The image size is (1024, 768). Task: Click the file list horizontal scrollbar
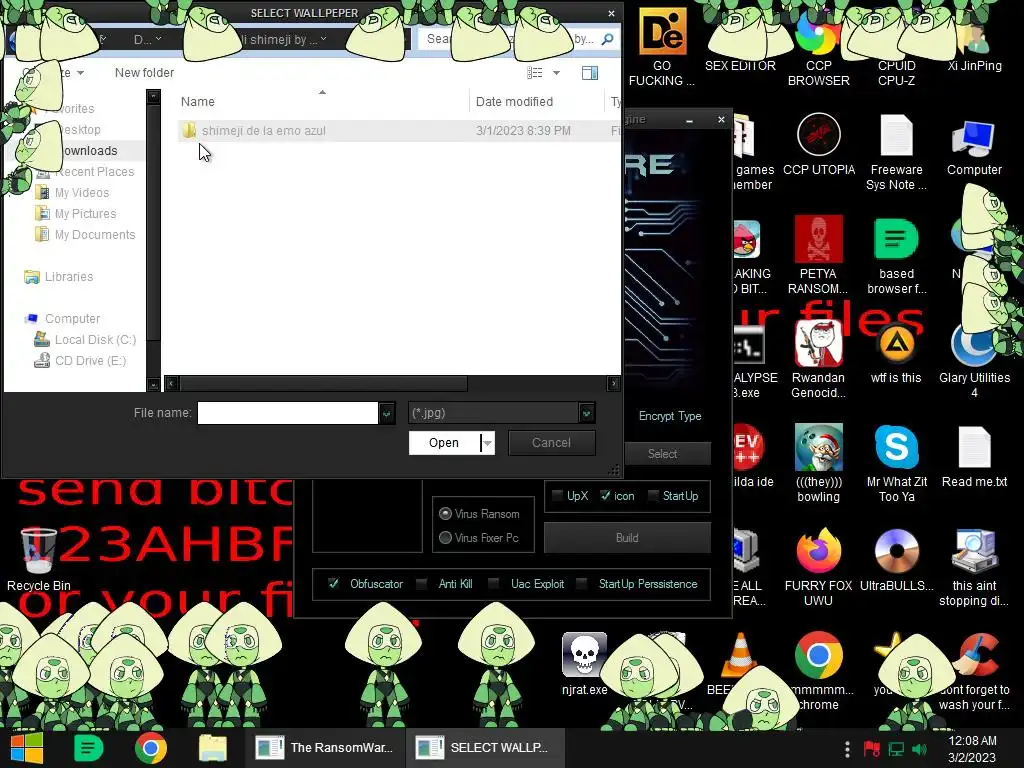(323, 383)
